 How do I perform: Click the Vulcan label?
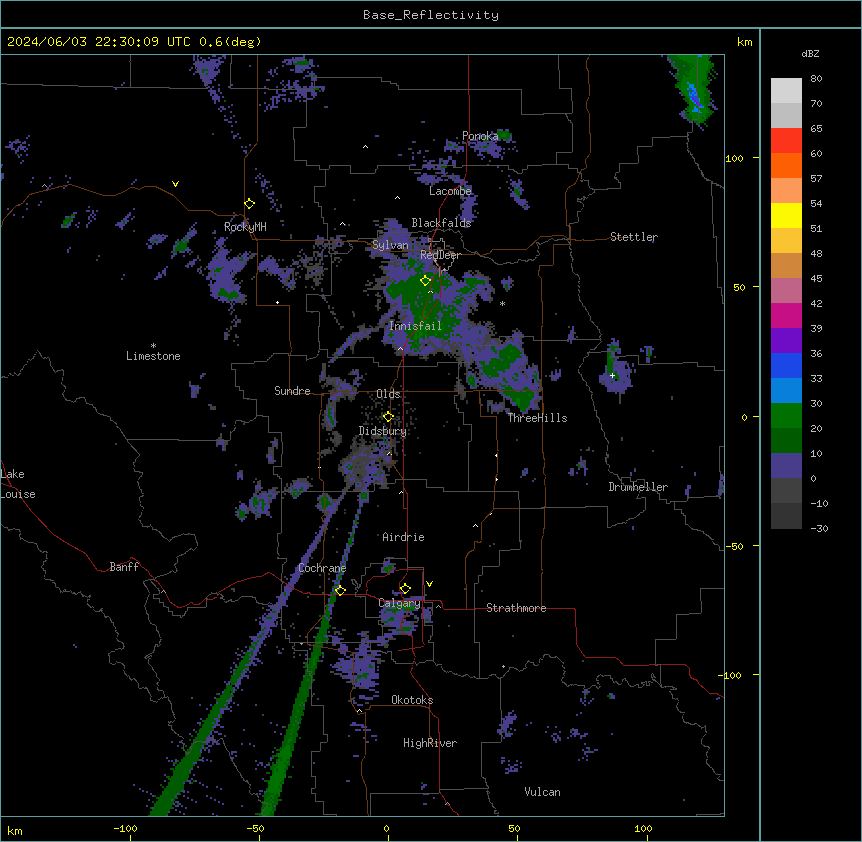(542, 792)
